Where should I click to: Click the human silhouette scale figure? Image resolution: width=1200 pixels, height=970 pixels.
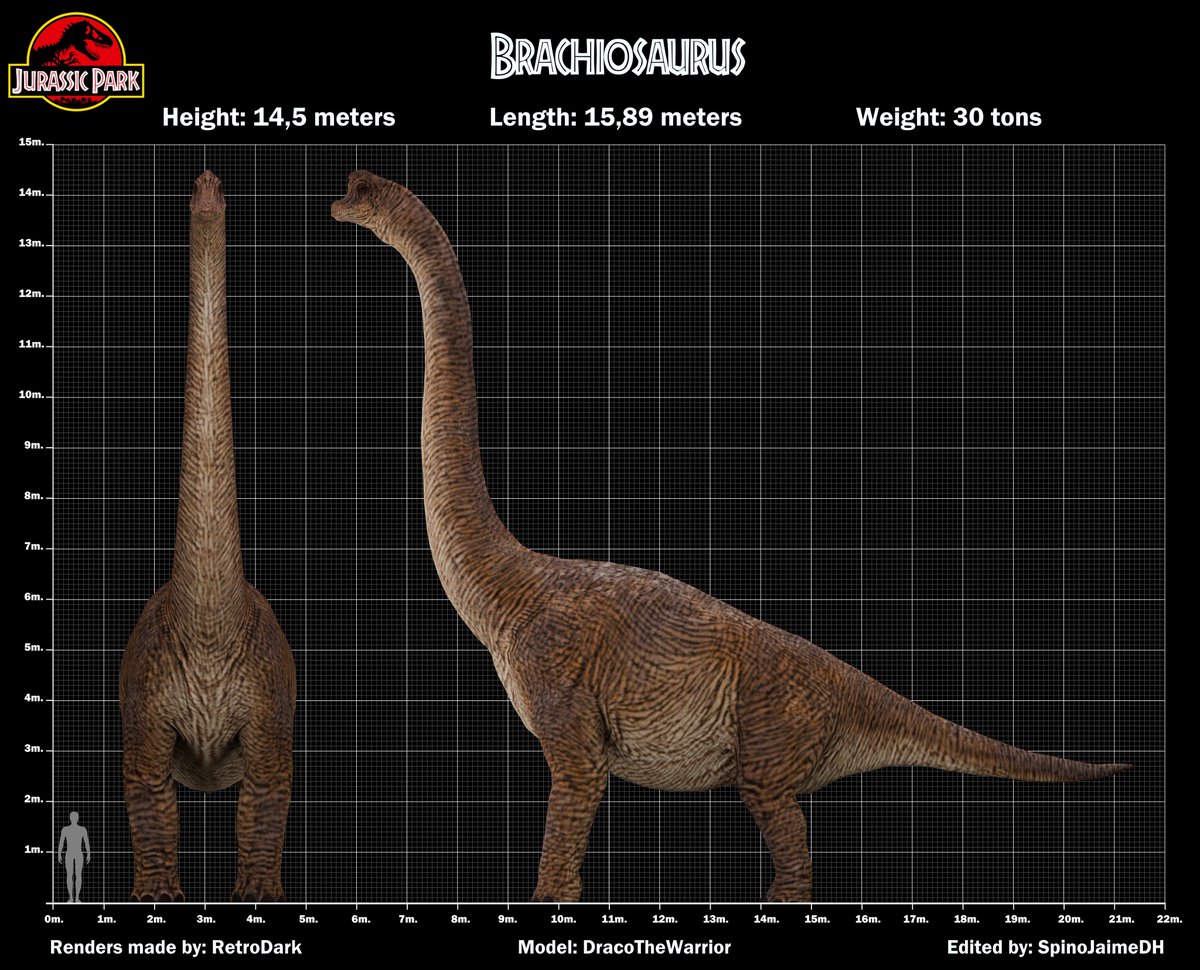point(74,857)
